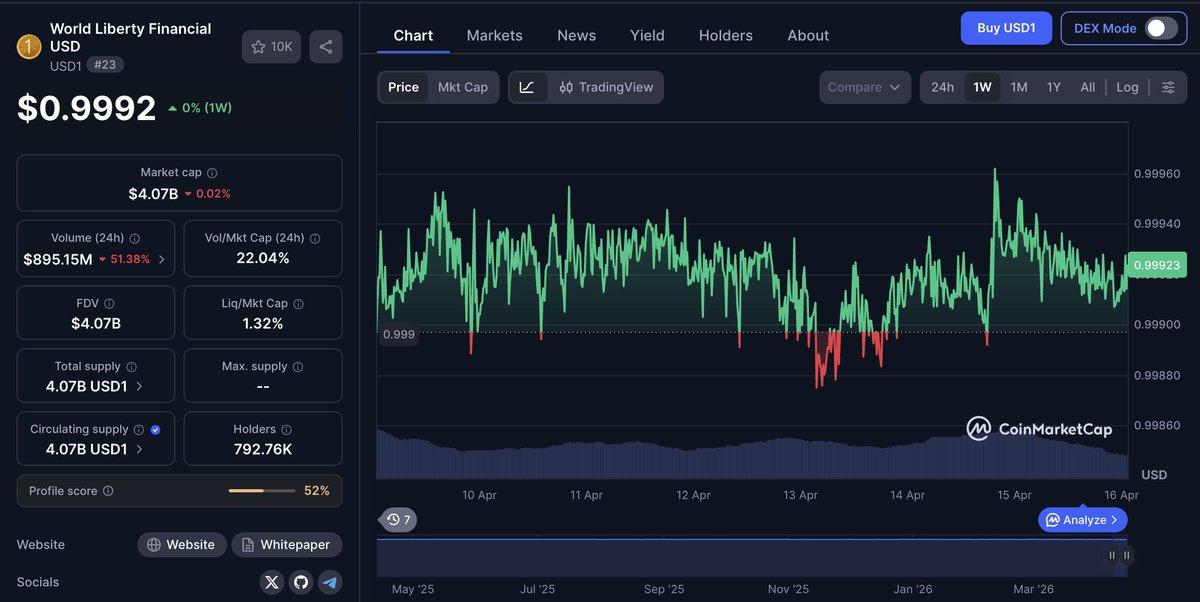Switch to the Yield tab

(x=647, y=35)
